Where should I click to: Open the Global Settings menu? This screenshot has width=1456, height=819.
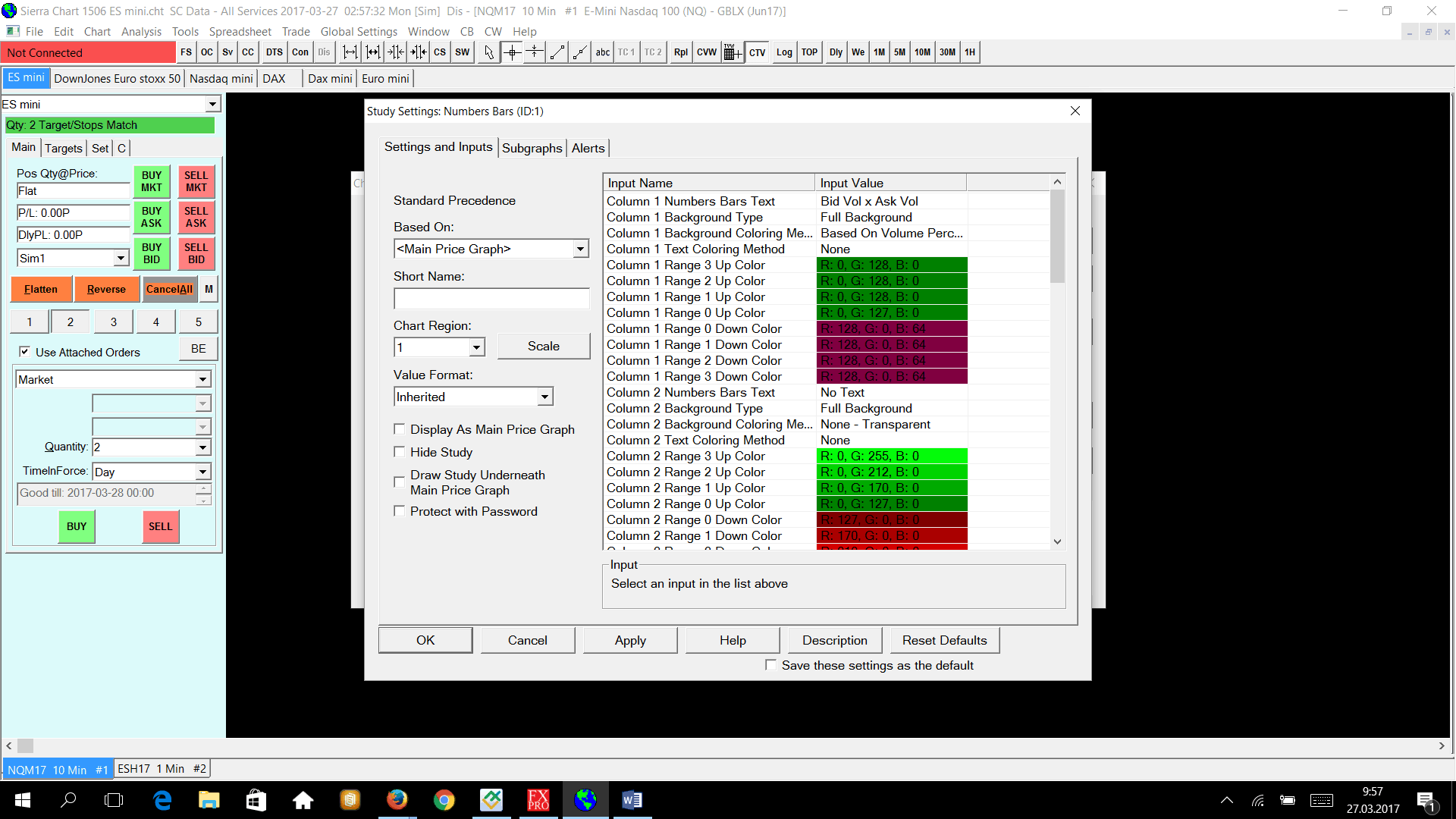(x=359, y=31)
